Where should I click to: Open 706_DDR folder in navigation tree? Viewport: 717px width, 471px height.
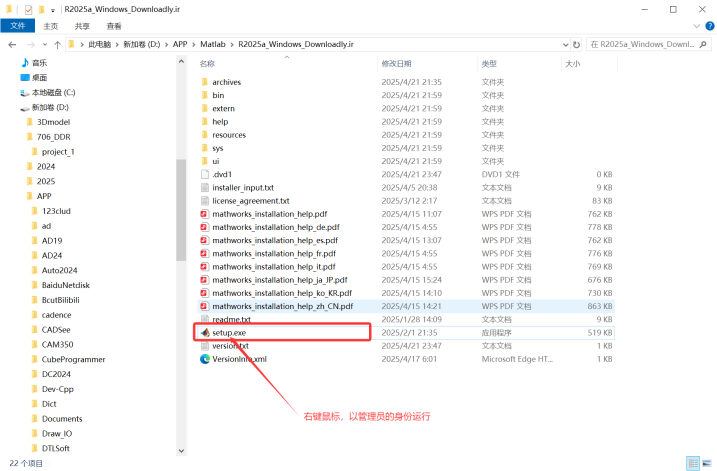click(x=54, y=137)
